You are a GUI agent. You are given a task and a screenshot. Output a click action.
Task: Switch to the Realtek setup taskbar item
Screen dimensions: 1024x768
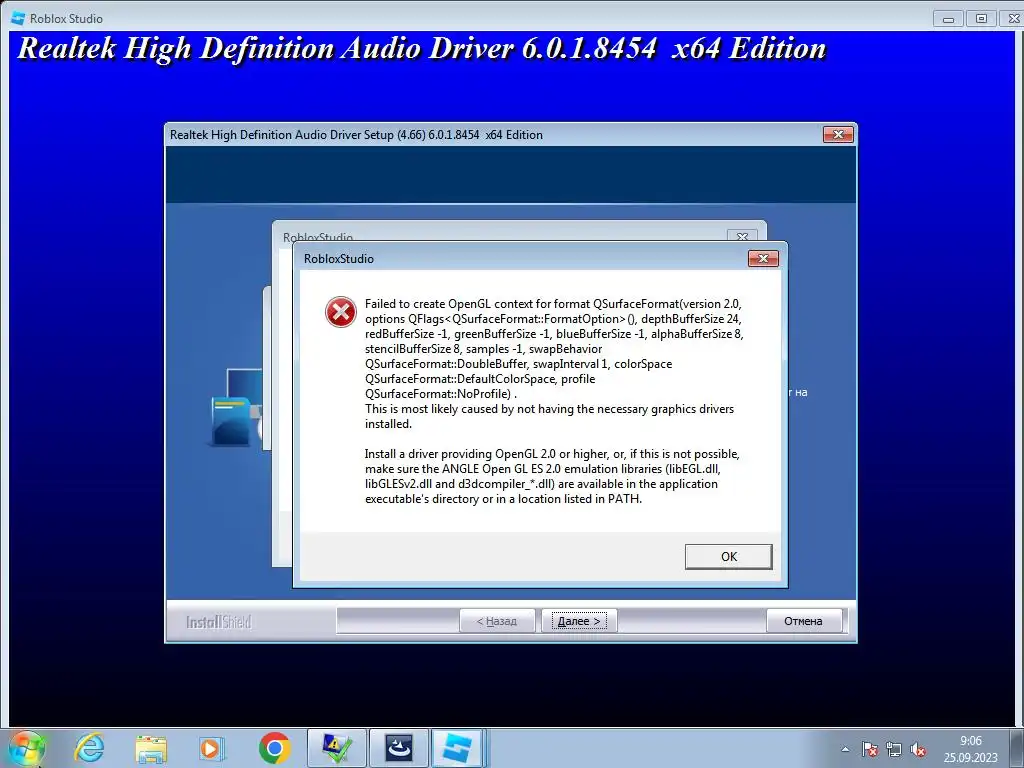pyautogui.click(x=398, y=748)
